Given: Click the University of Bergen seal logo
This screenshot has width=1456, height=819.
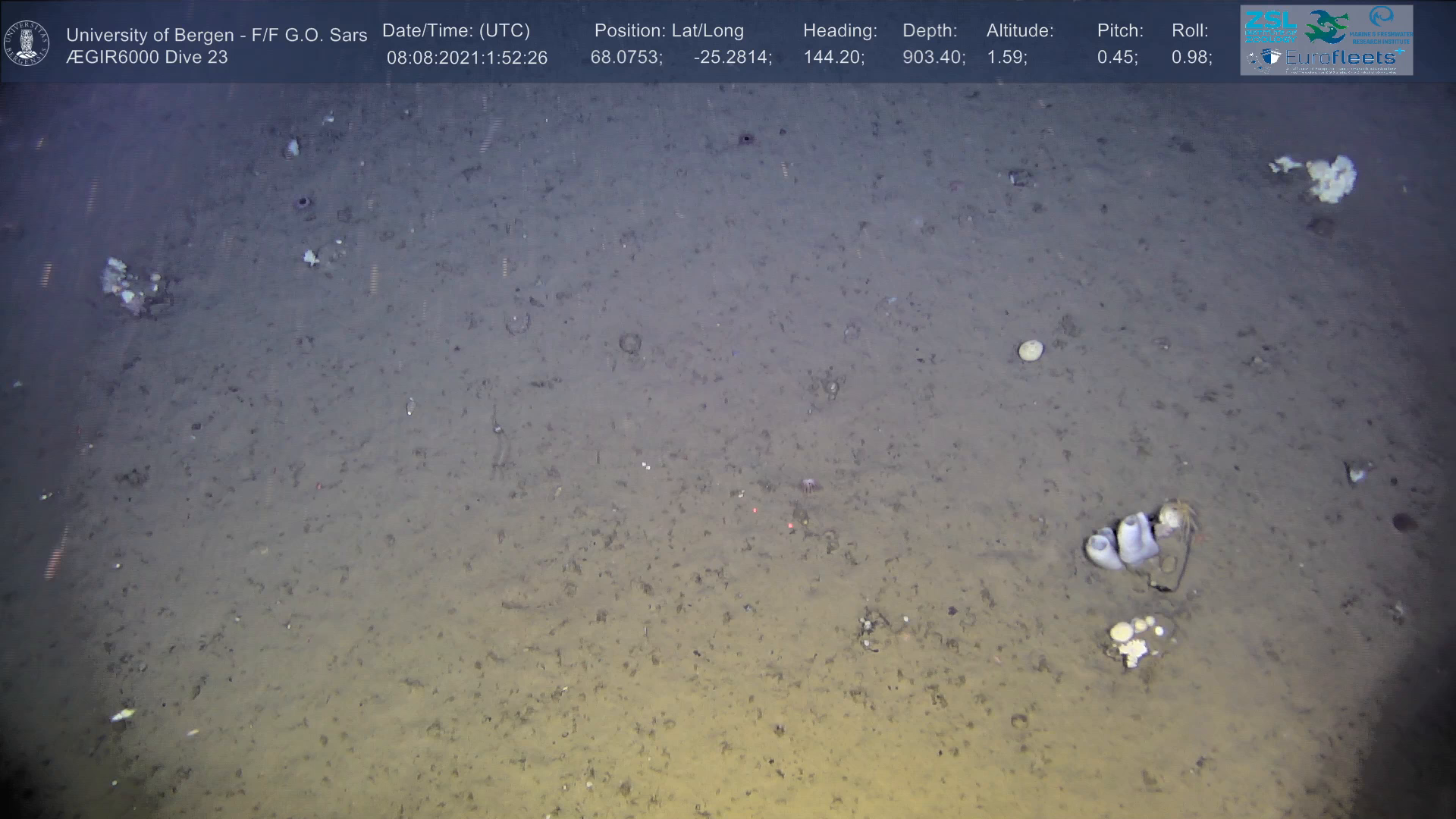Looking at the screenshot, I should click(x=27, y=43).
